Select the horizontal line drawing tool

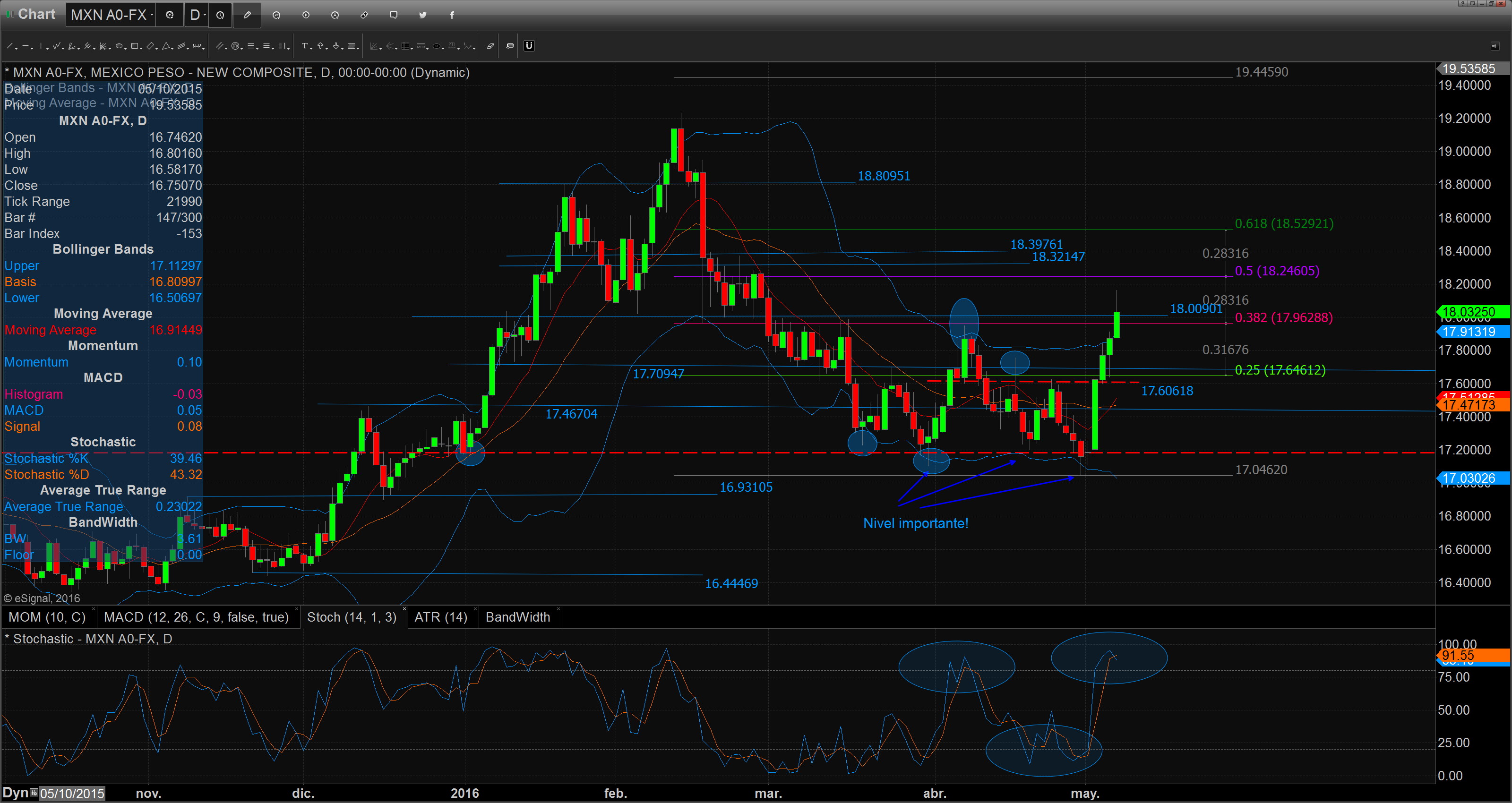click(x=25, y=46)
